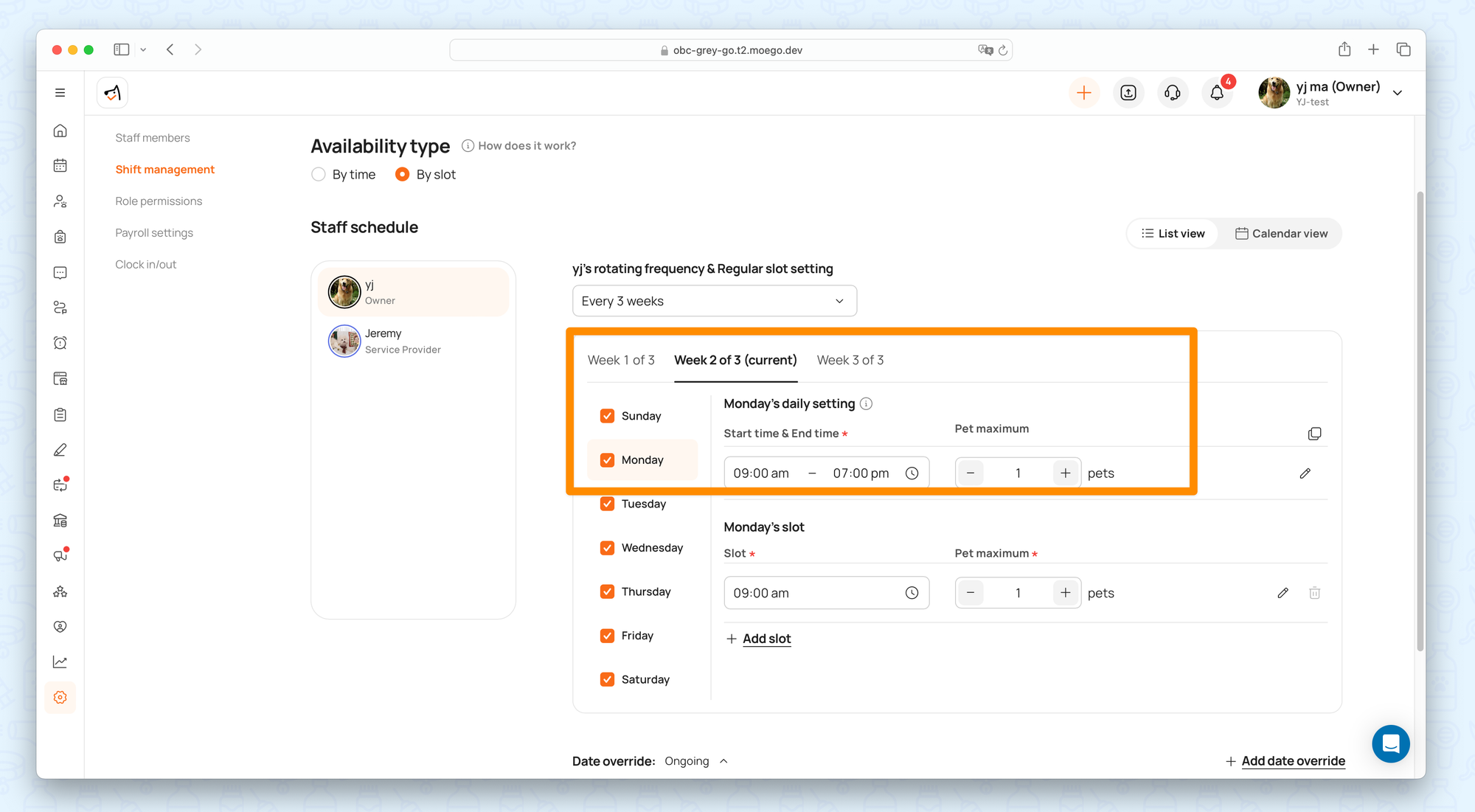
Task: Delete Monday's slot with trash icon
Action: pos(1314,593)
